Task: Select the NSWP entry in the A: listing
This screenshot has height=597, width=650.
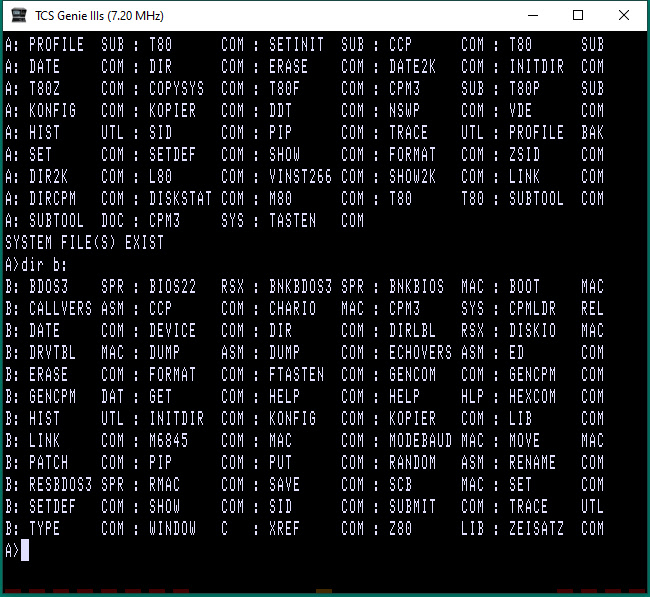Action: (405, 110)
